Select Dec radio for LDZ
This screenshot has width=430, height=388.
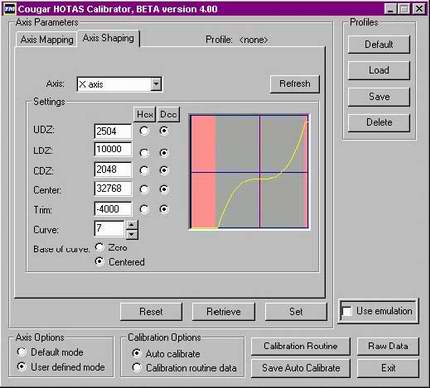click(163, 152)
